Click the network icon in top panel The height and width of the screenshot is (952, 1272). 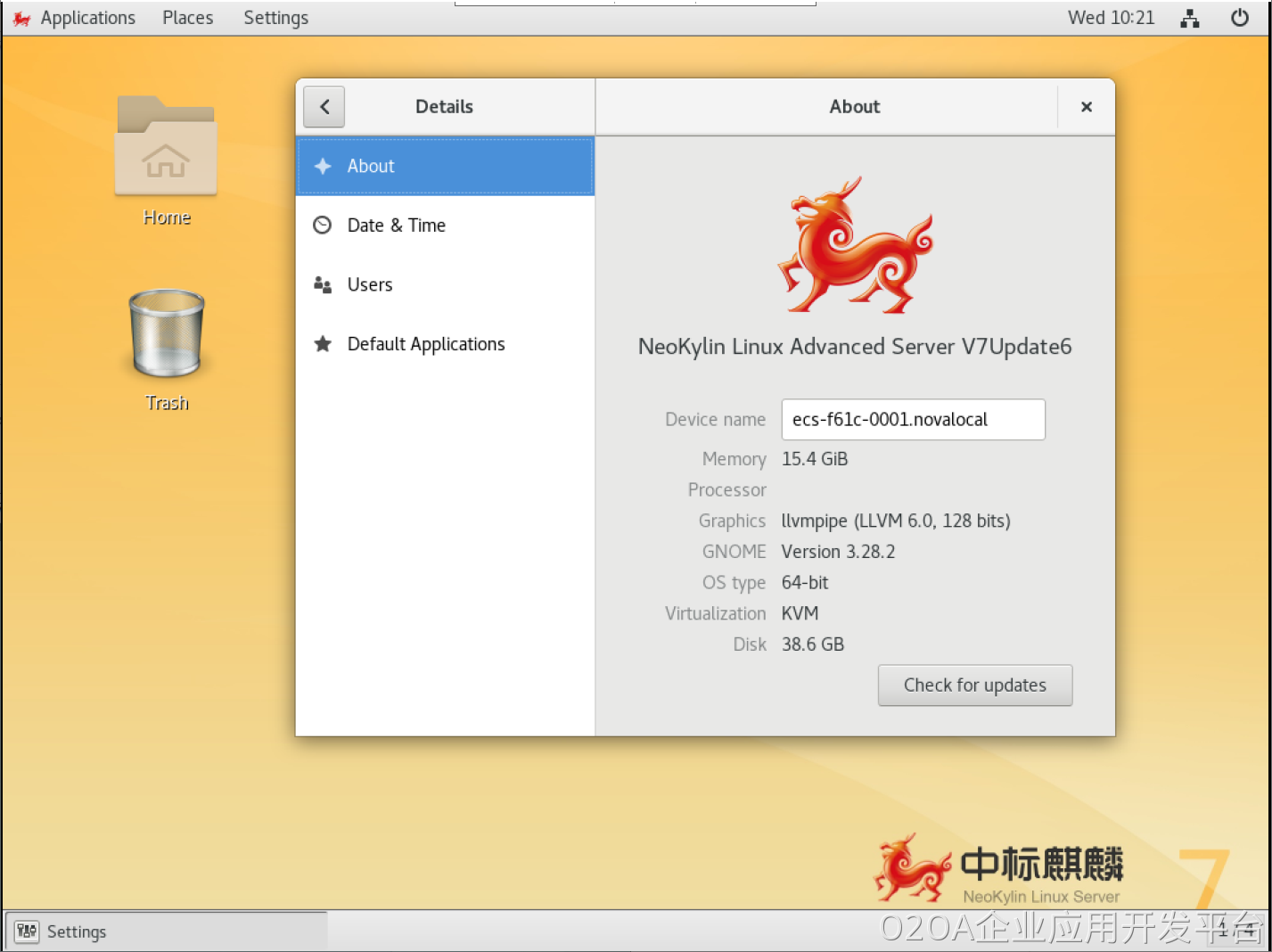pos(1189,18)
